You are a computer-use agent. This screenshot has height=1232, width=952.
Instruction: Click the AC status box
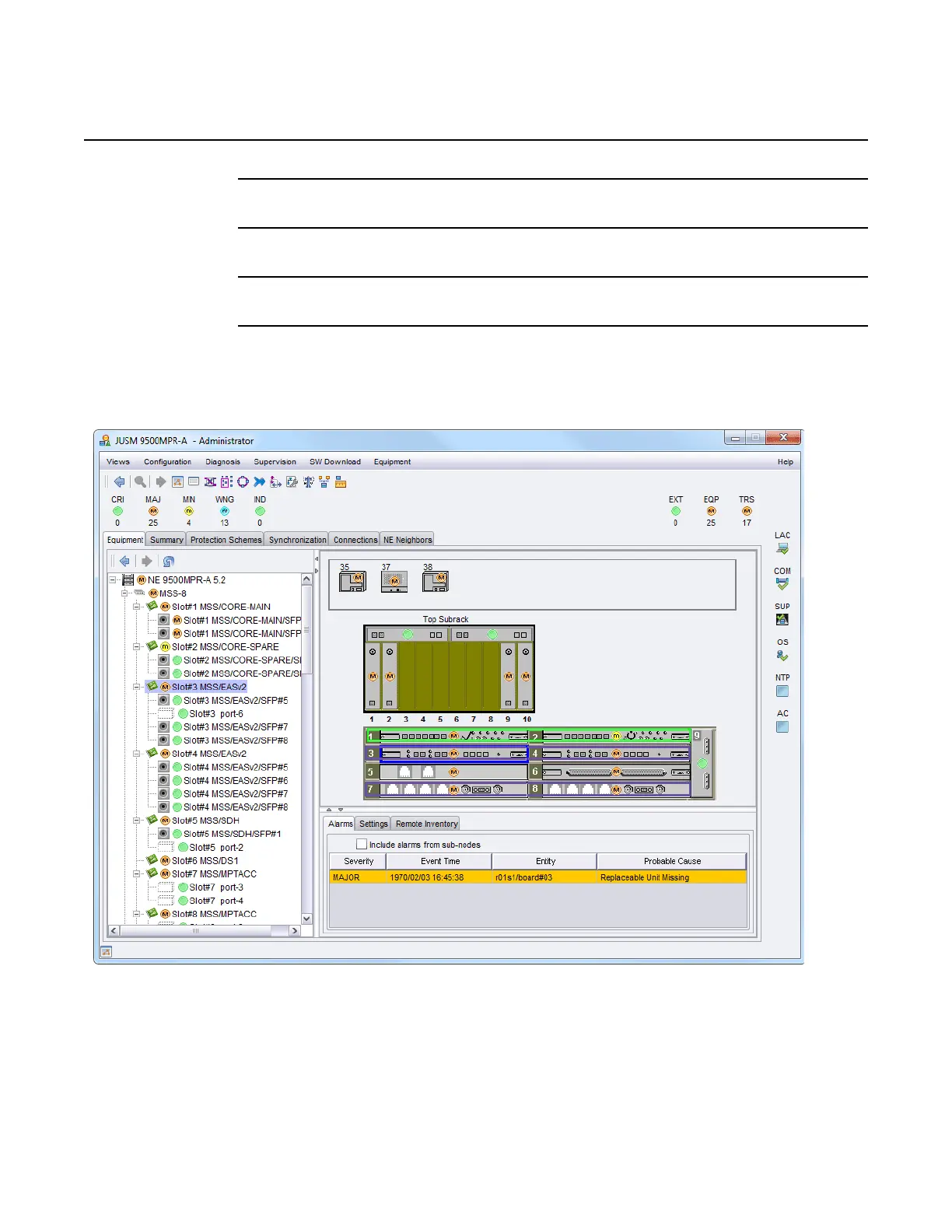pos(782,726)
